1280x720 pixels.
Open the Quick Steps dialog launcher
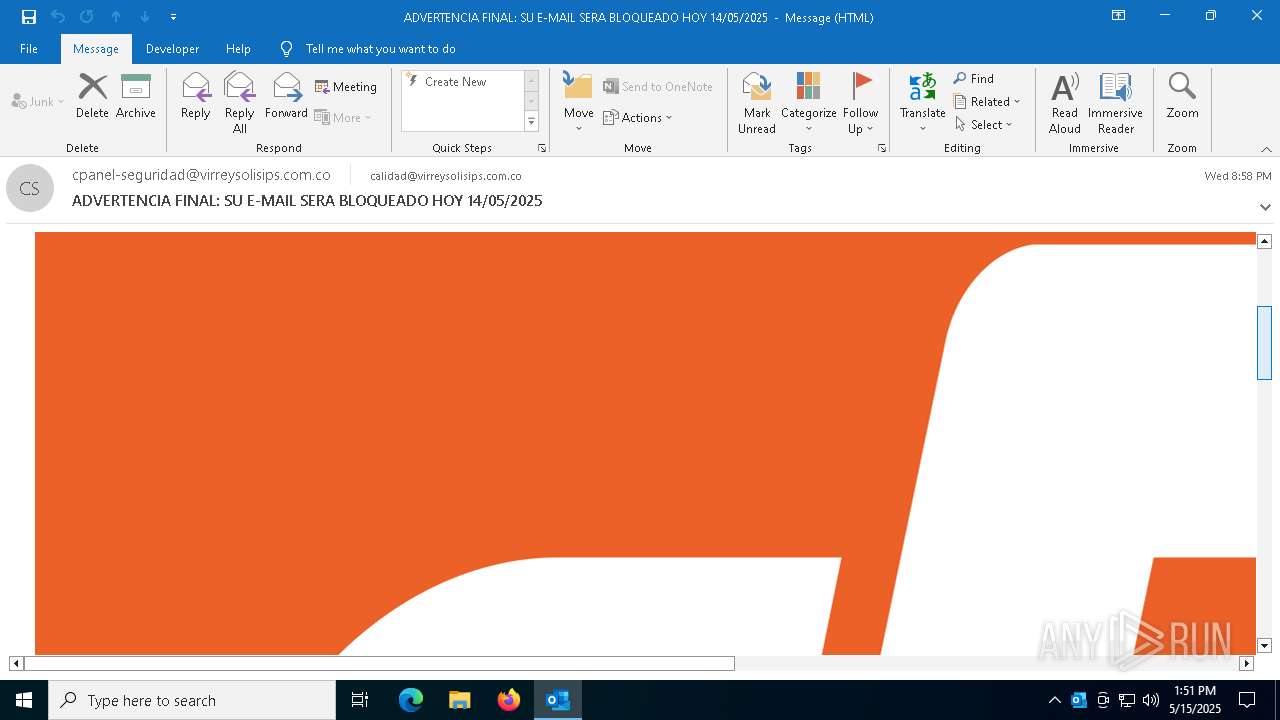tap(542, 148)
